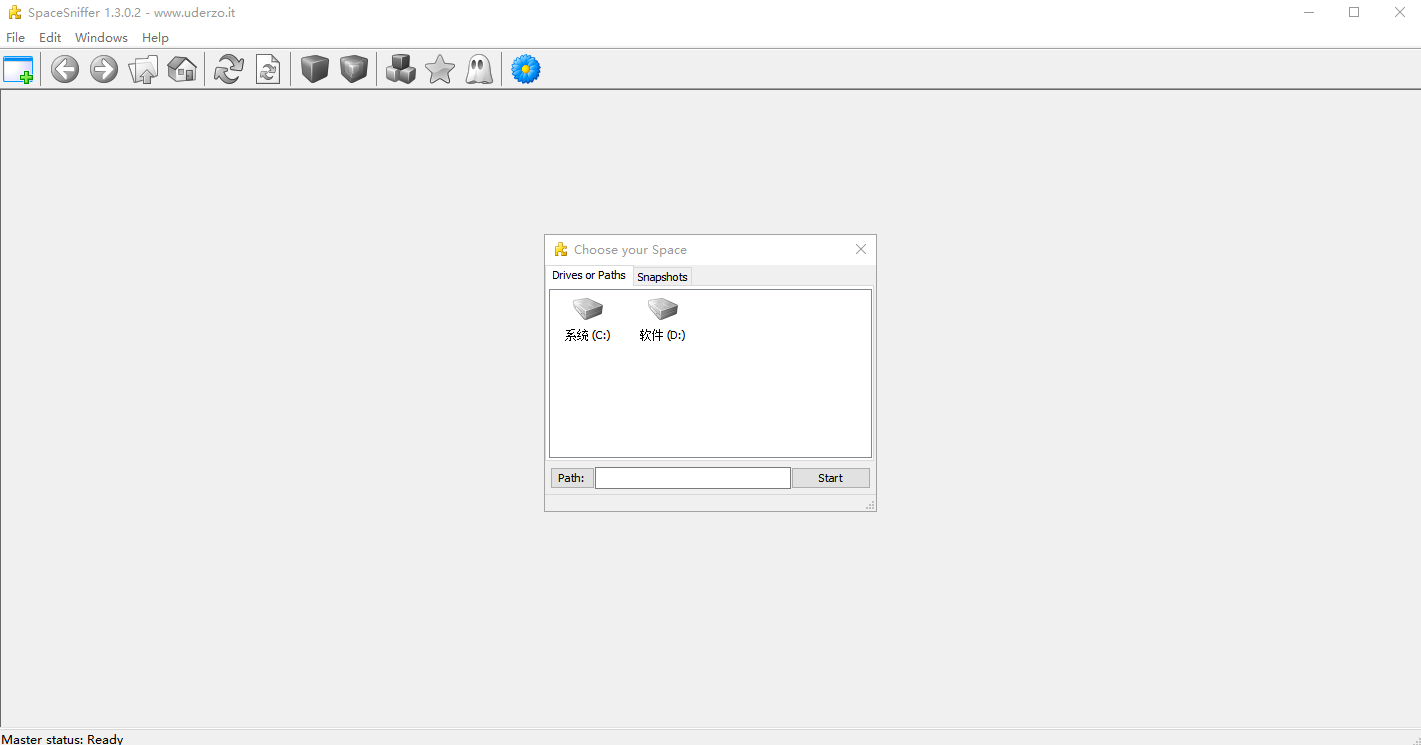Viewport: 1421px width, 745px height.
Task: Click the solid single cube icon
Action: tap(315, 70)
